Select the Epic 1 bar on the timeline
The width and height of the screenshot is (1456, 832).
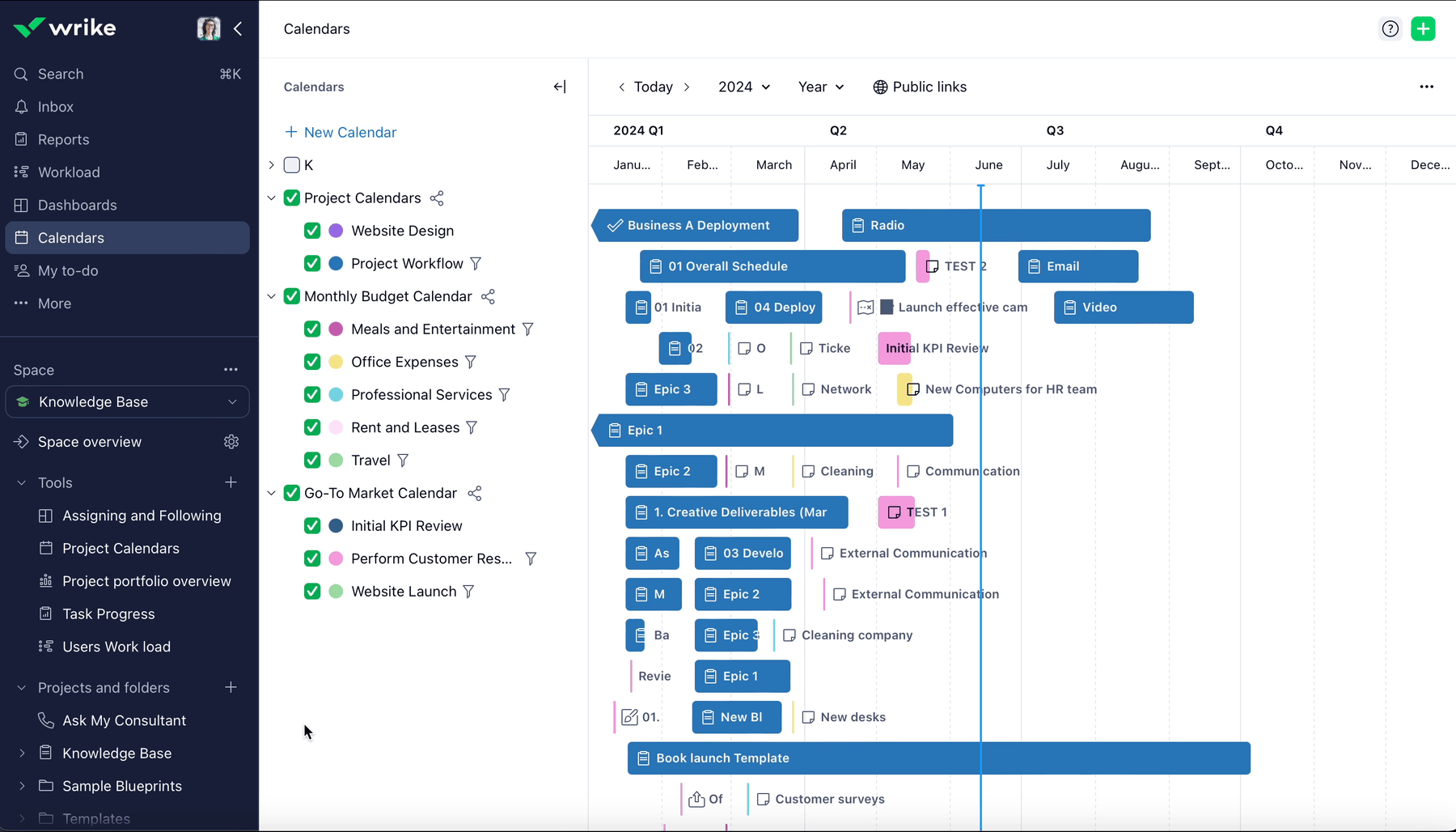pyautogui.click(x=772, y=430)
